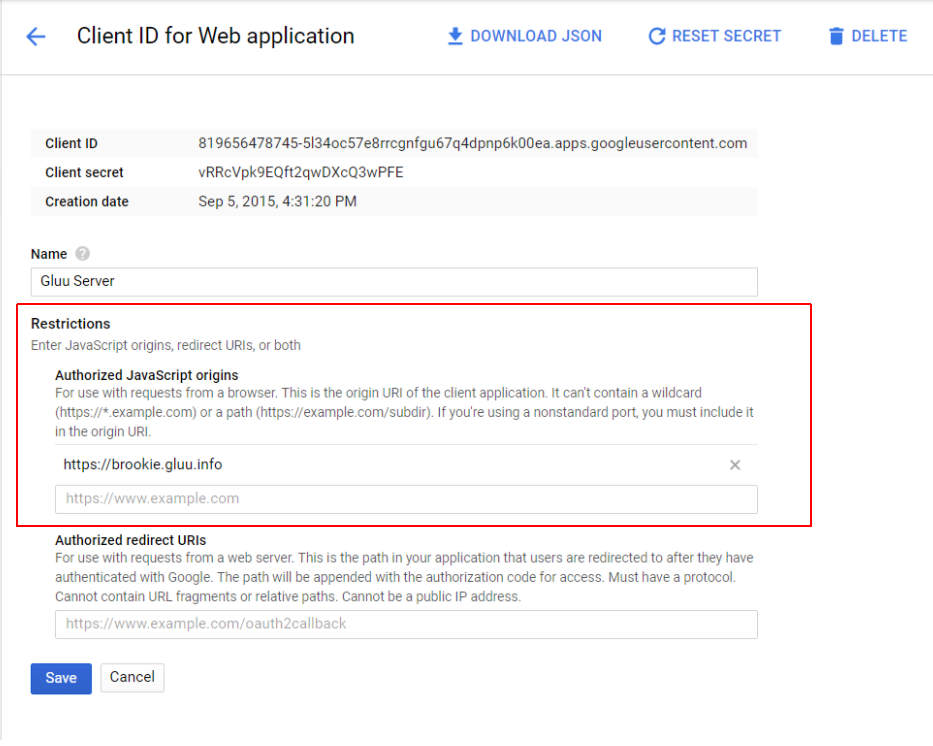The width and height of the screenshot is (933, 746).
Task: Click the Client ID for Web application title
Action: point(215,36)
